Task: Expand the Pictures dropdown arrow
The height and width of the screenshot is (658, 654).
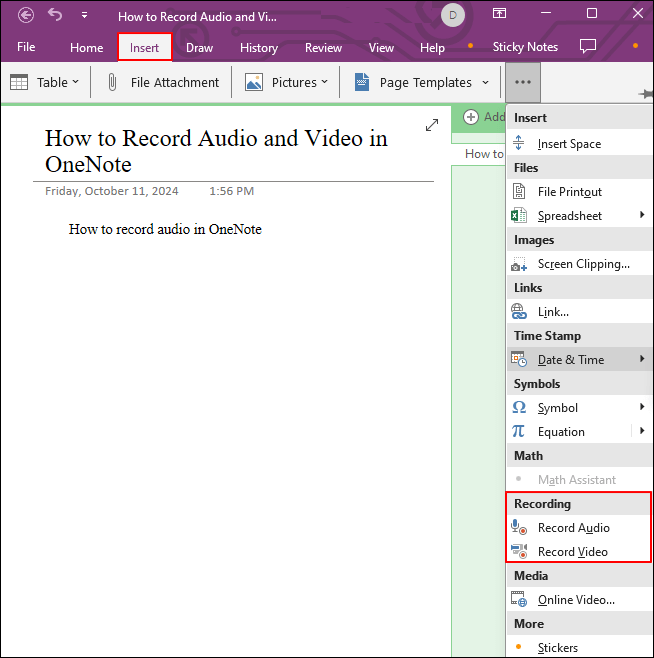Action: point(324,82)
